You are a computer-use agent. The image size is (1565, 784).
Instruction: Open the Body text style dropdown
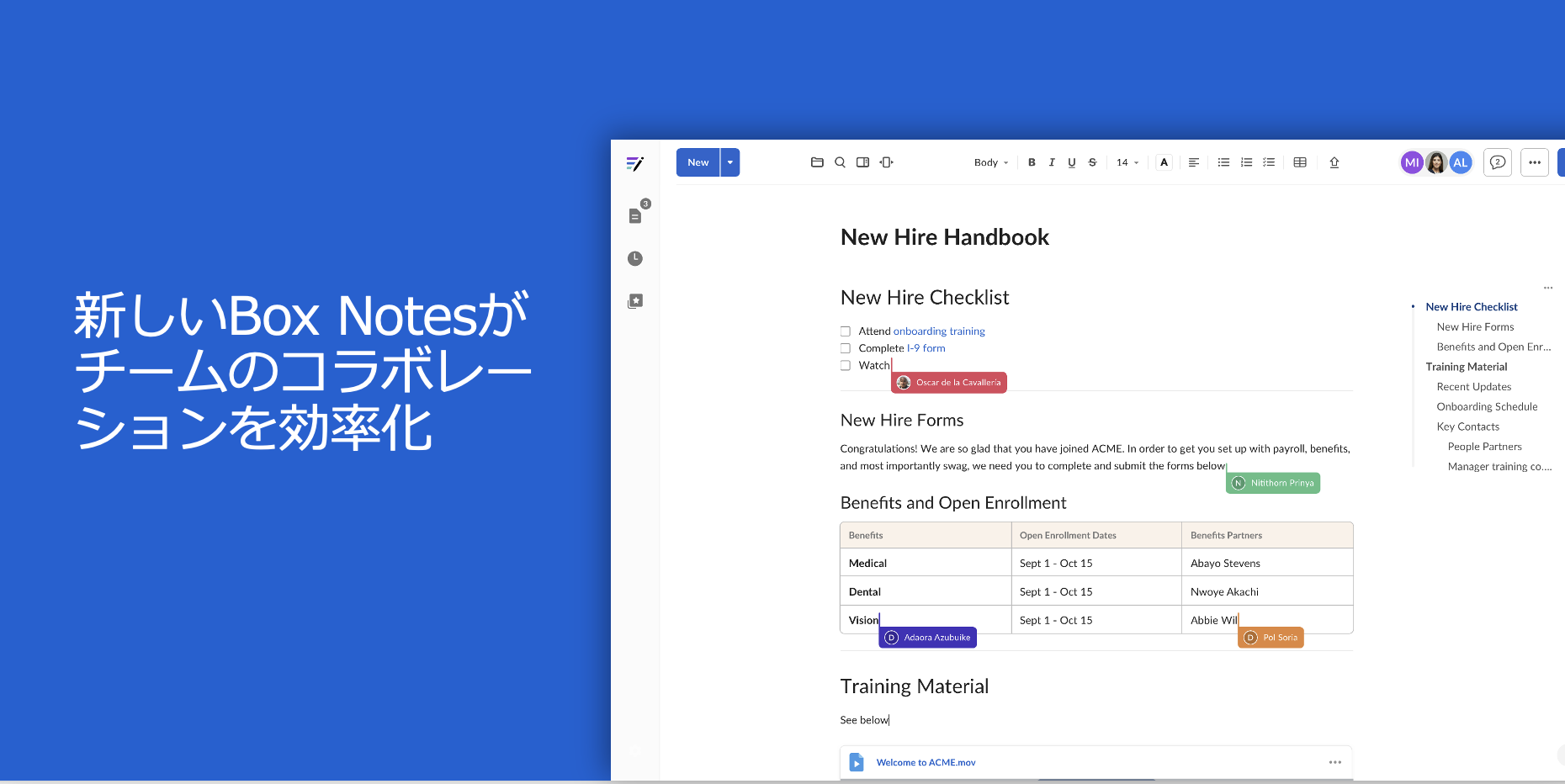pyautogui.click(x=990, y=162)
